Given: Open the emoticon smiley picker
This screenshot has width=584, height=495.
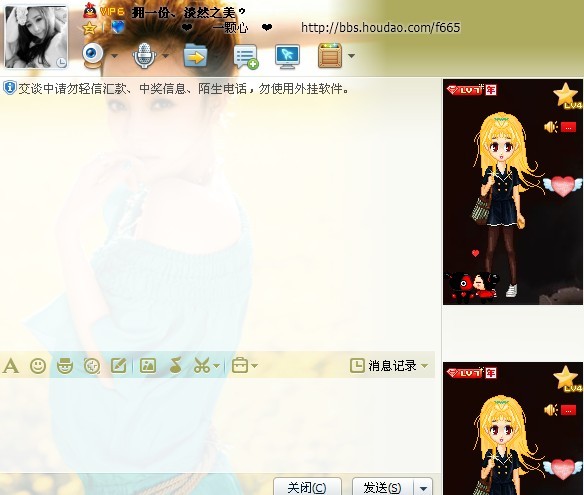Looking at the screenshot, I should 38,366.
